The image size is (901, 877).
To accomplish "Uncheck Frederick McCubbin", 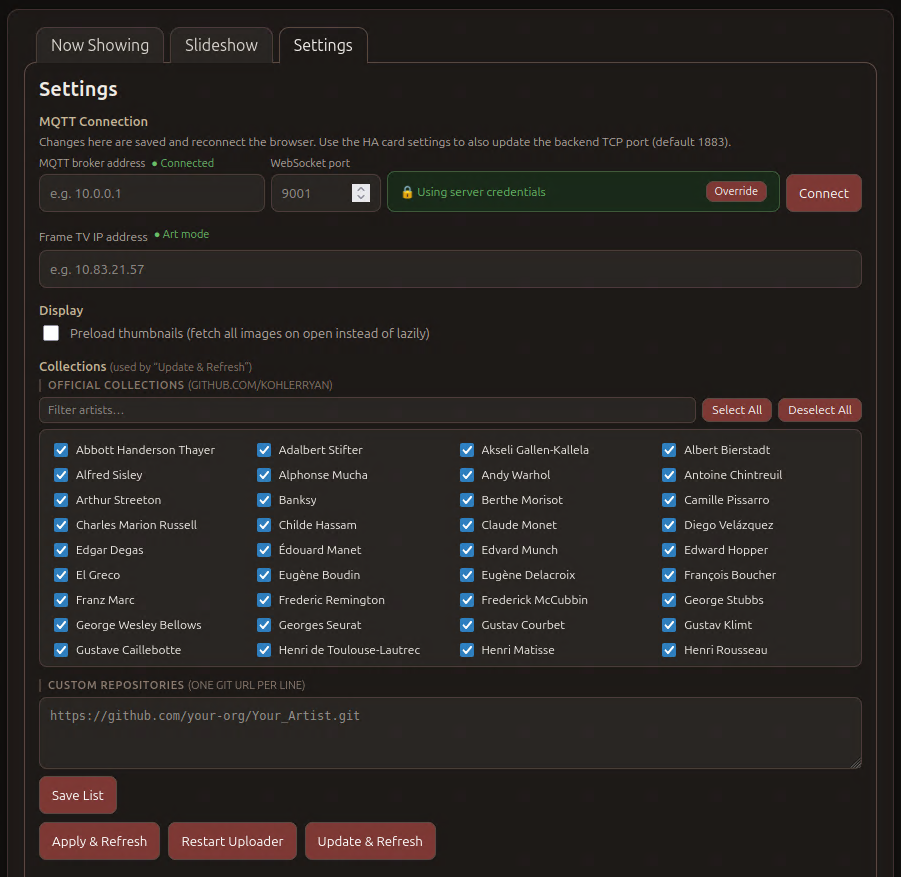I will [467, 600].
